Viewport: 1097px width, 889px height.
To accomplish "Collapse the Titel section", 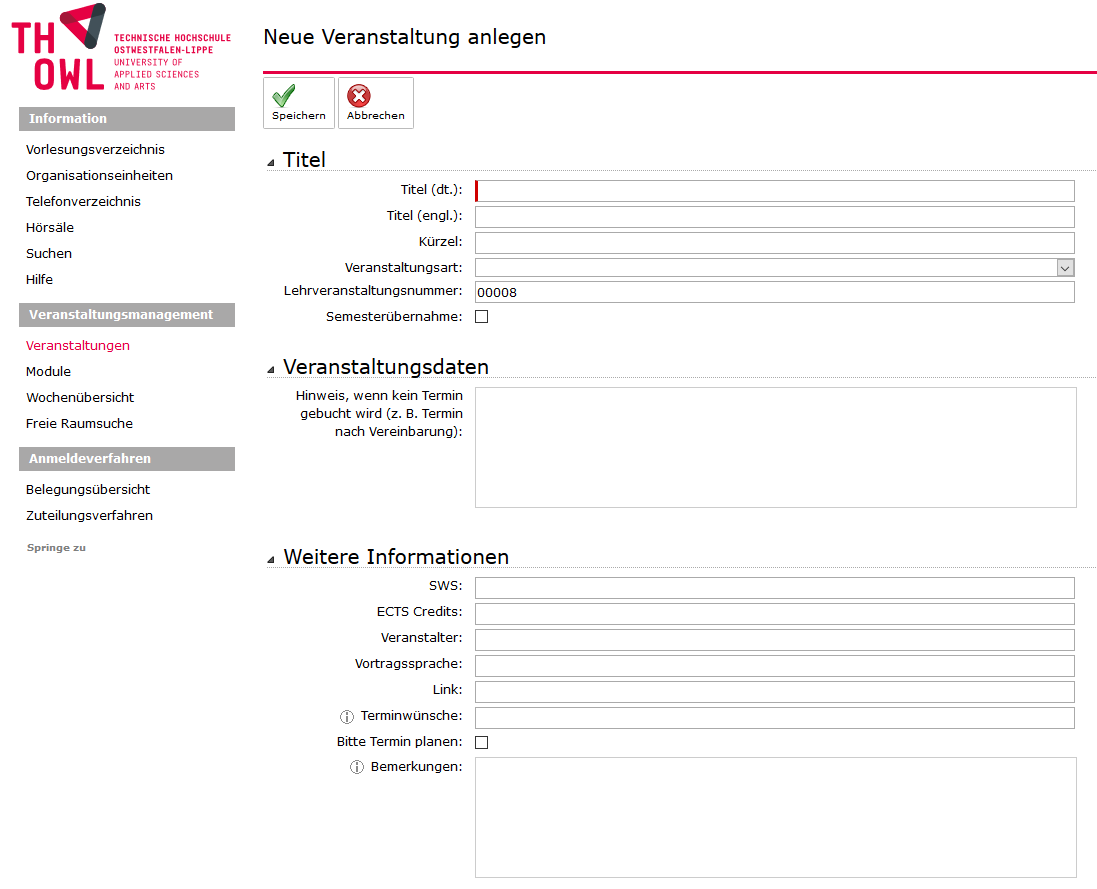I will tap(271, 163).
